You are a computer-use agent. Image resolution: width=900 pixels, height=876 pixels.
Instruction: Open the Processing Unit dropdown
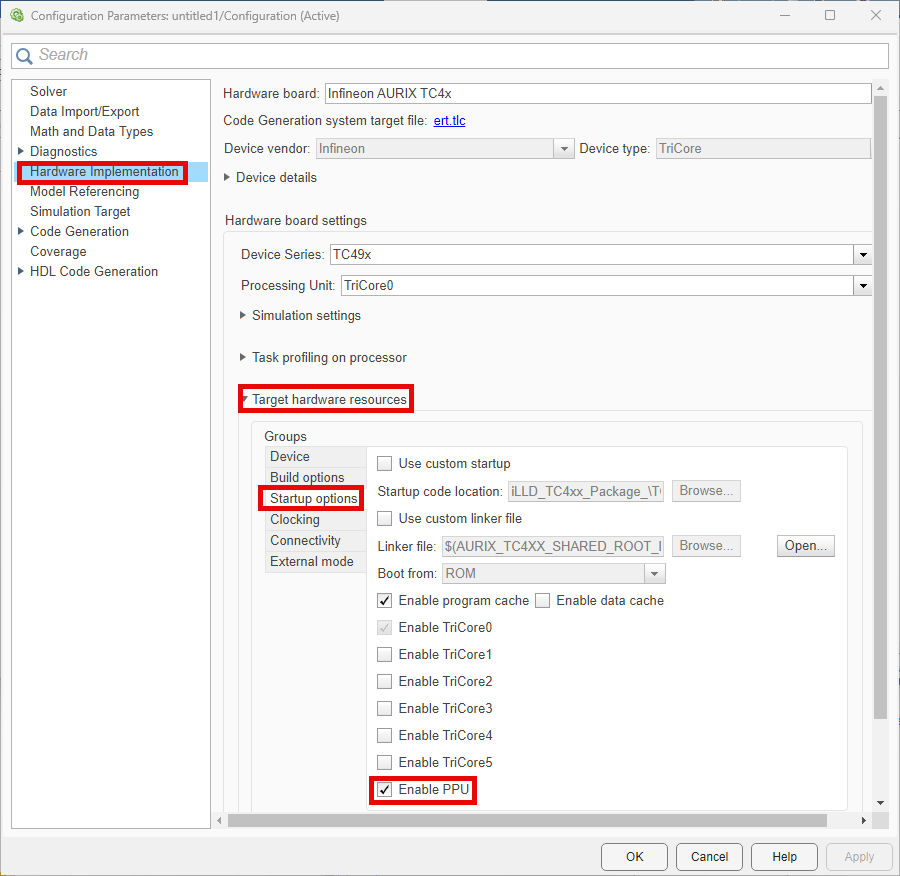pyautogui.click(x=862, y=285)
